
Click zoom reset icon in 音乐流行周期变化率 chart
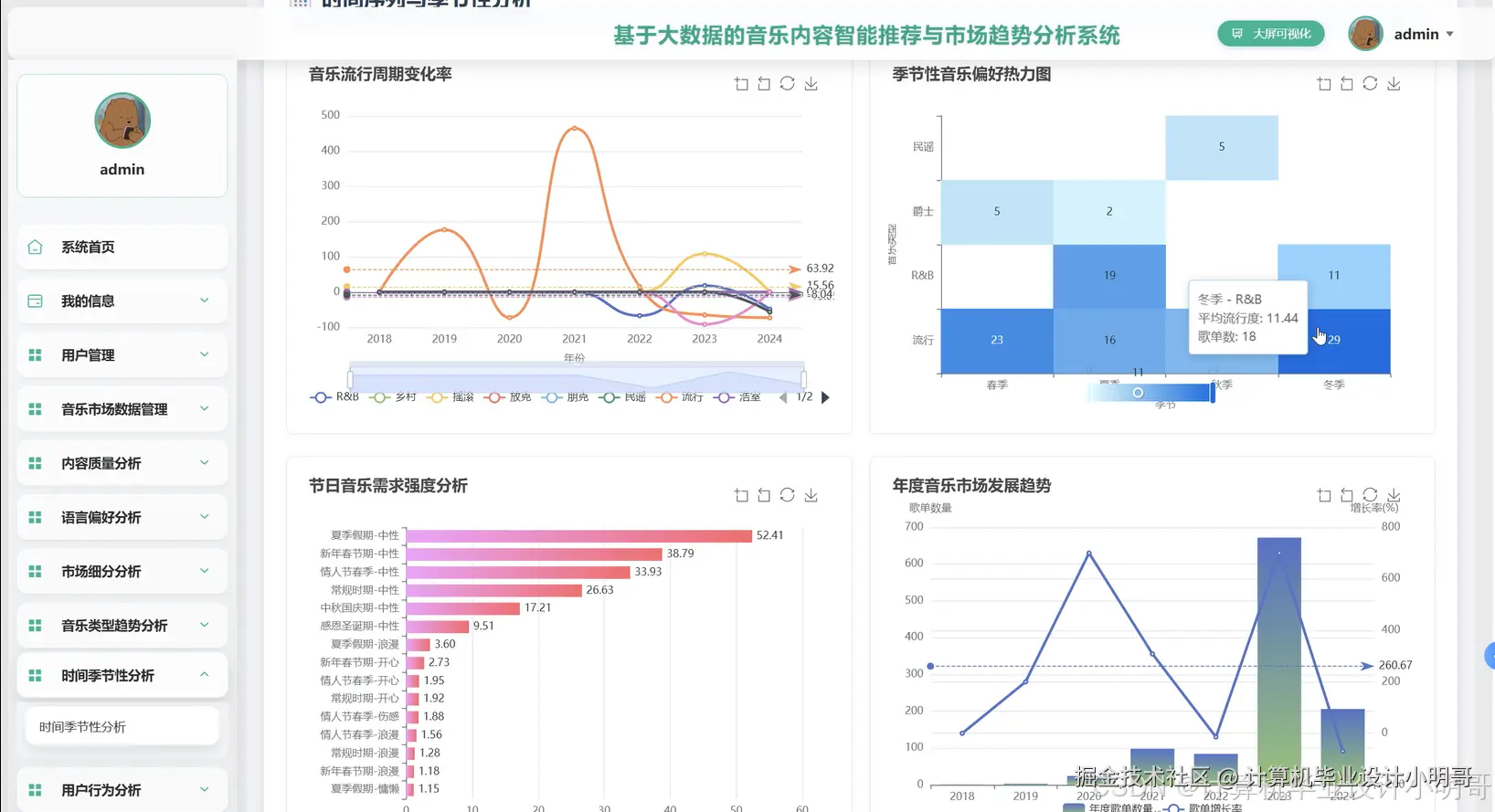pyautogui.click(x=764, y=84)
